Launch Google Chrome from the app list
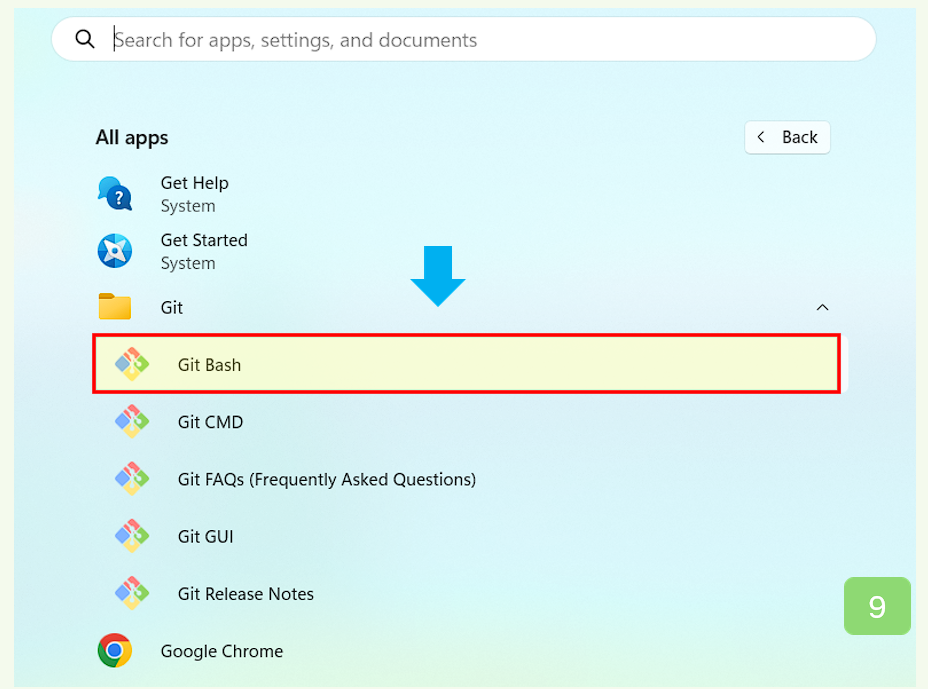 point(222,651)
